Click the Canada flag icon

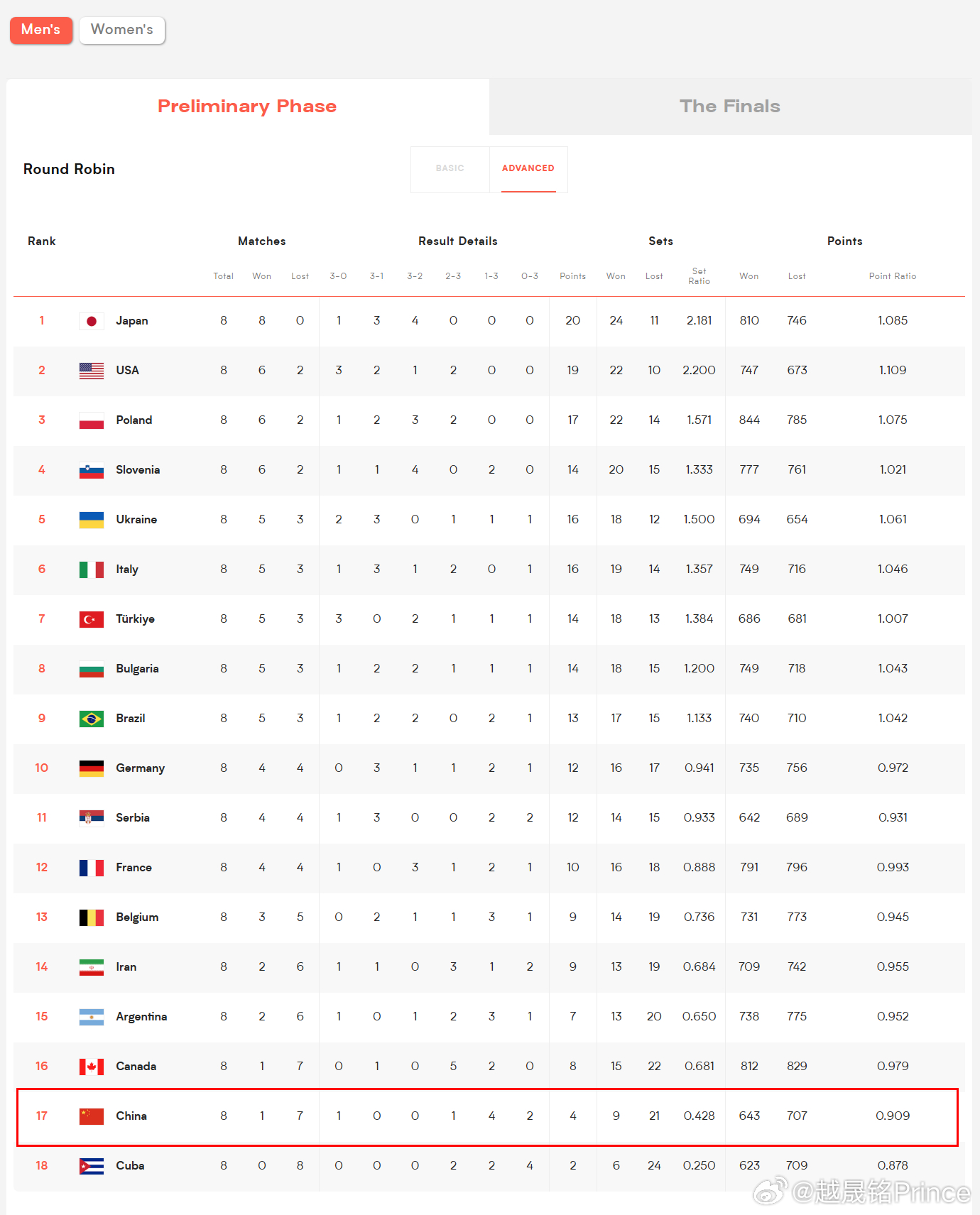[x=92, y=1067]
